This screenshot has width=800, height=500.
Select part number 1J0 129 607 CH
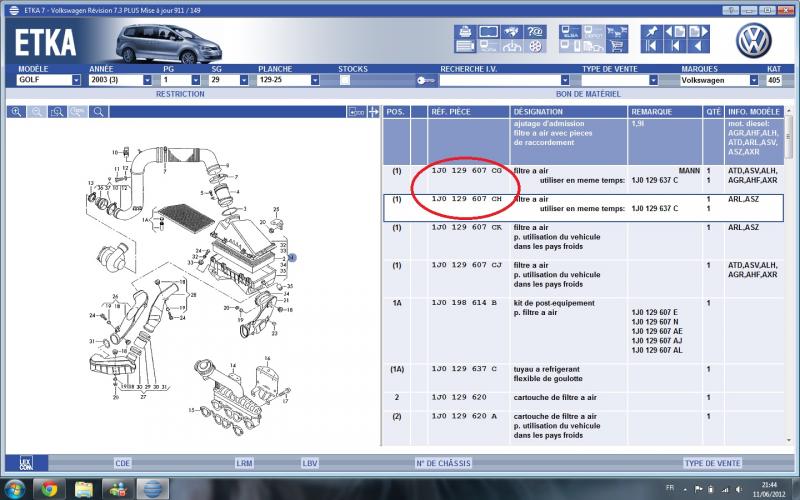click(x=466, y=199)
